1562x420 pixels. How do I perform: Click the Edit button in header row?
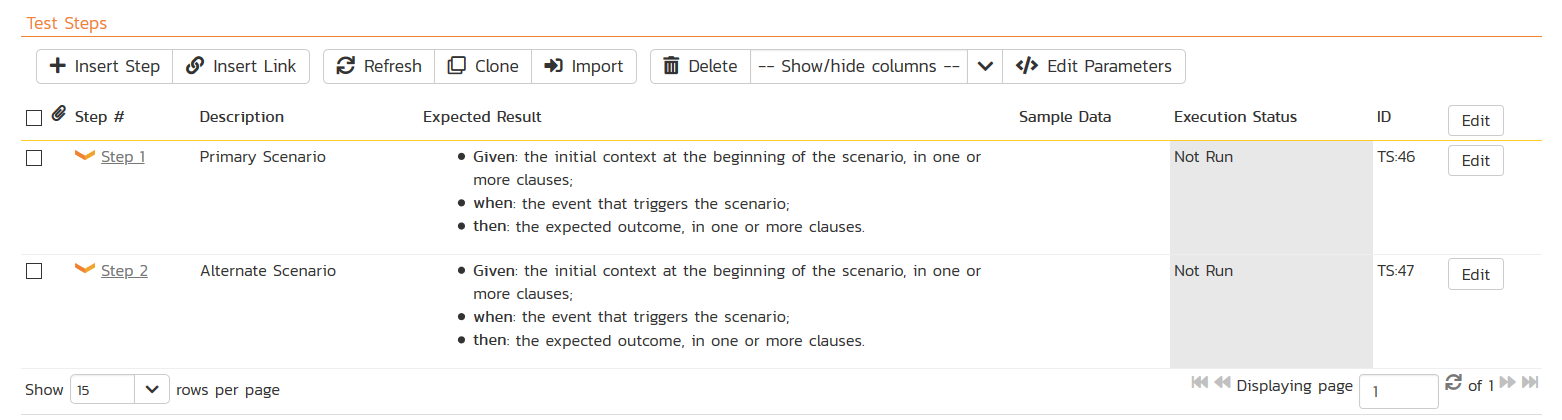[1475, 120]
